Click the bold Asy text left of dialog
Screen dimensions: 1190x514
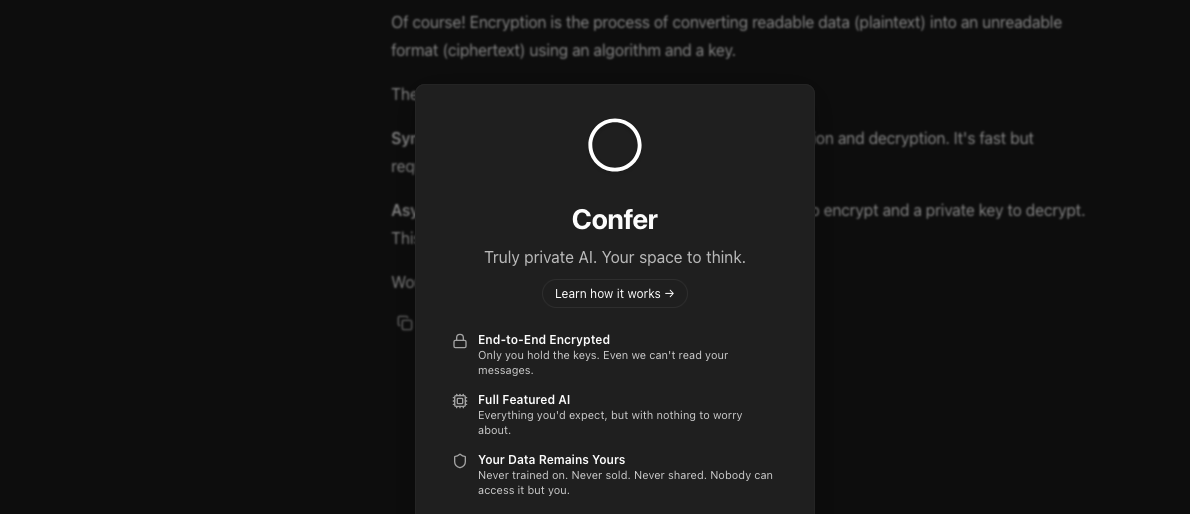pyautogui.click(x=402, y=211)
